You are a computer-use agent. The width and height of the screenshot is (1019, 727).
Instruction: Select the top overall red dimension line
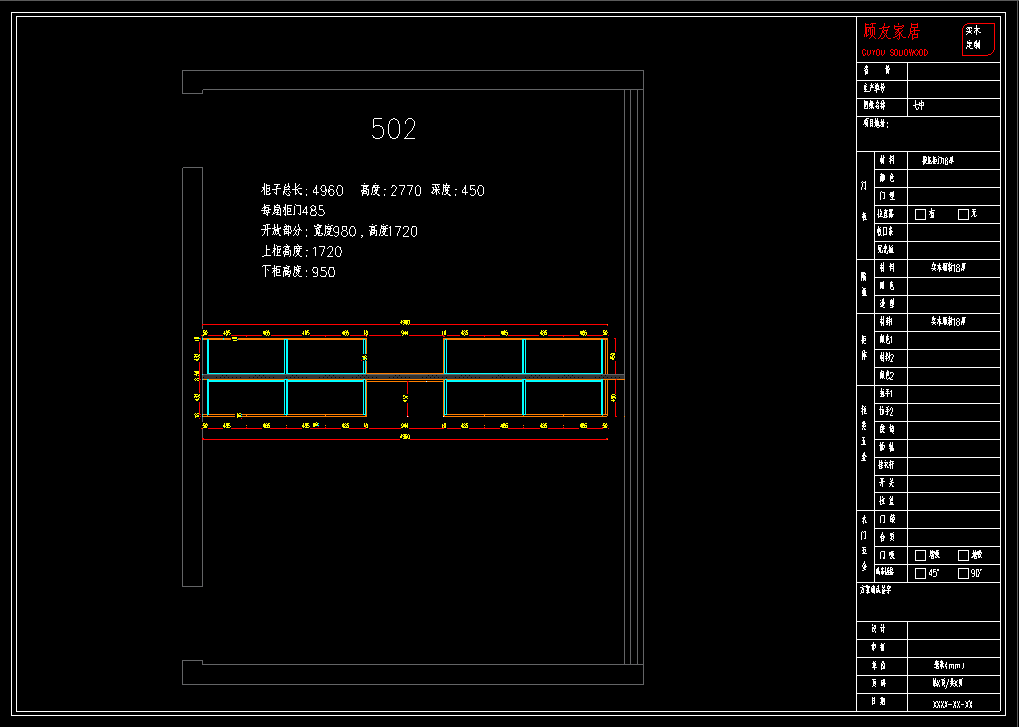click(405, 325)
